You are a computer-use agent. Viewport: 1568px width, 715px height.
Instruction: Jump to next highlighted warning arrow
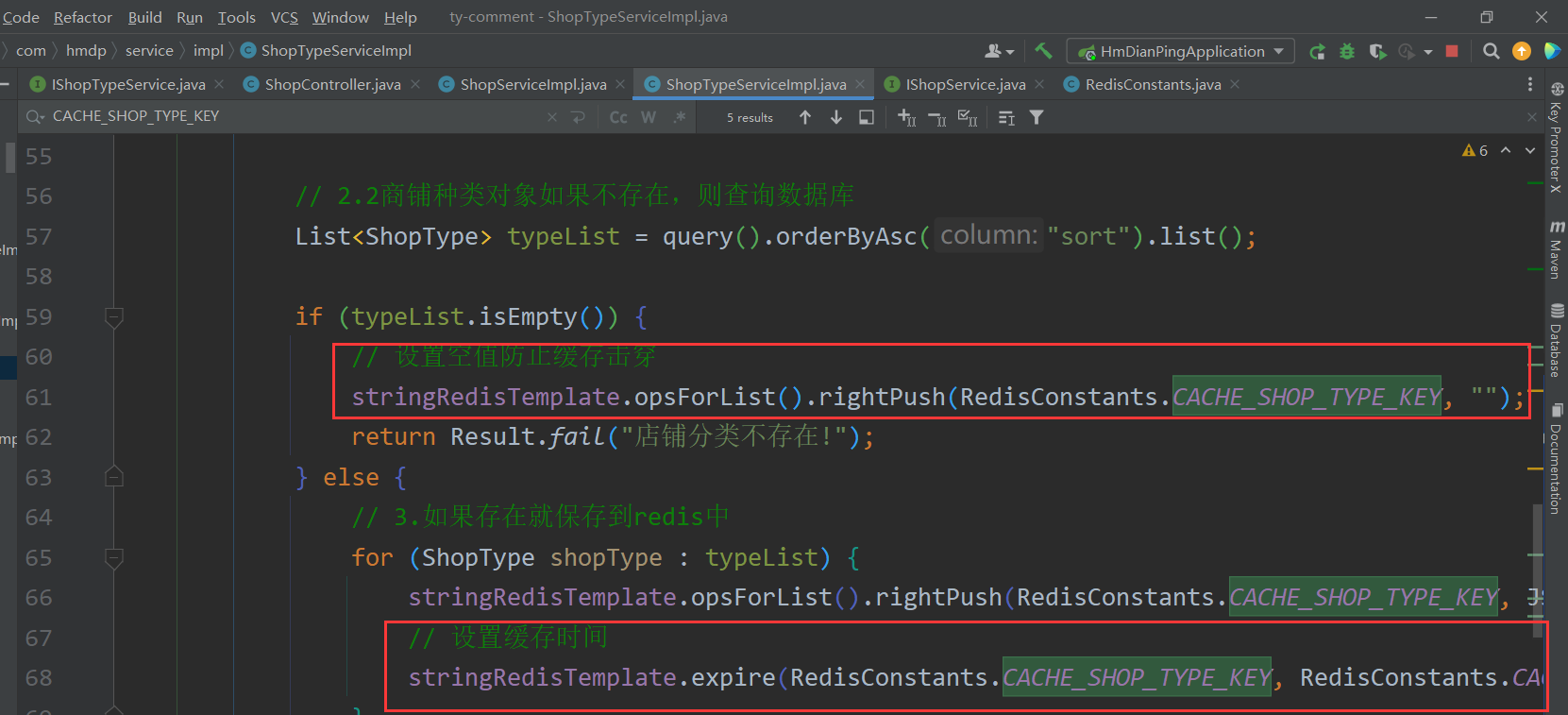[x=1530, y=150]
